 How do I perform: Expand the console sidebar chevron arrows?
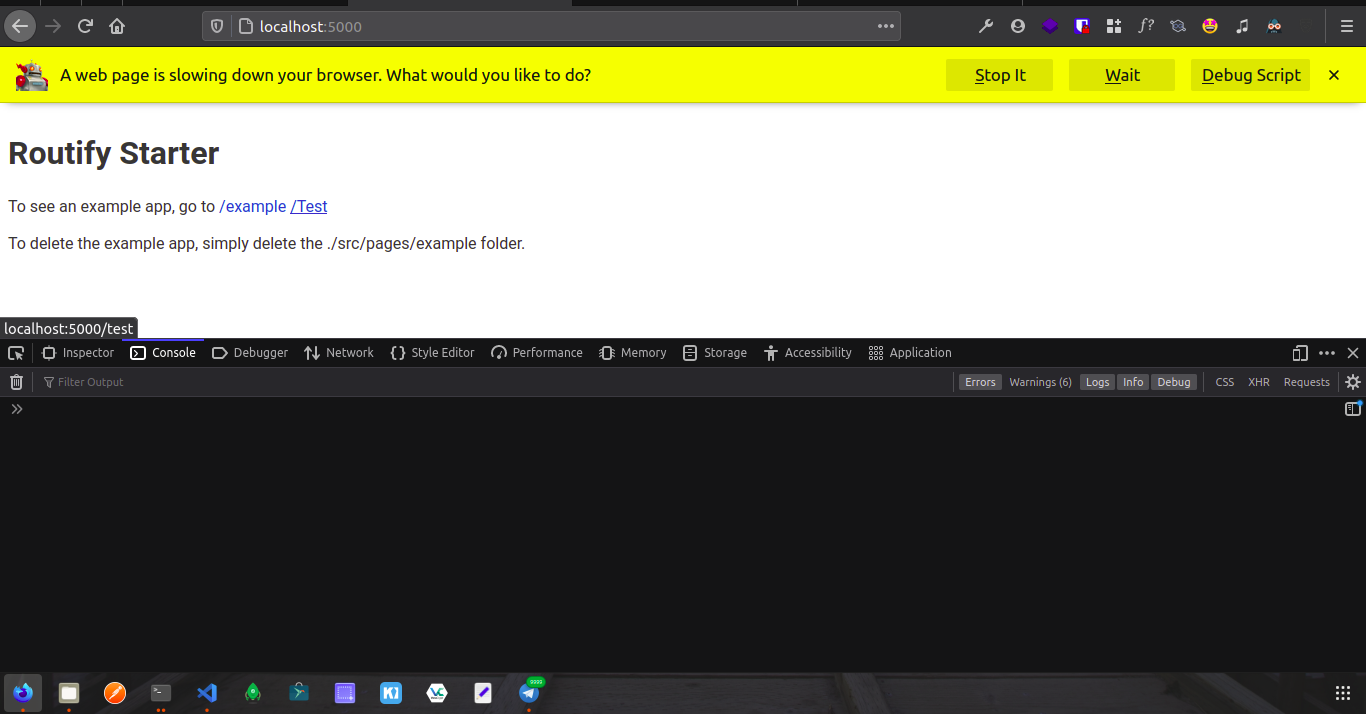click(x=16, y=409)
